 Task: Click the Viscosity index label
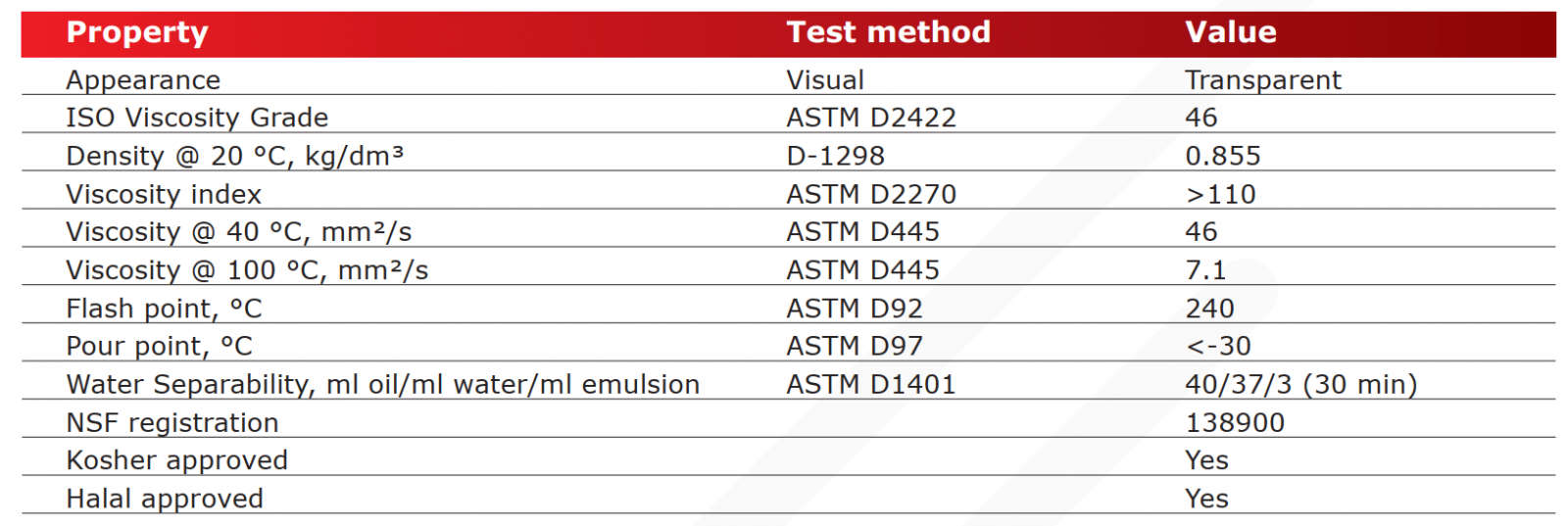164,194
